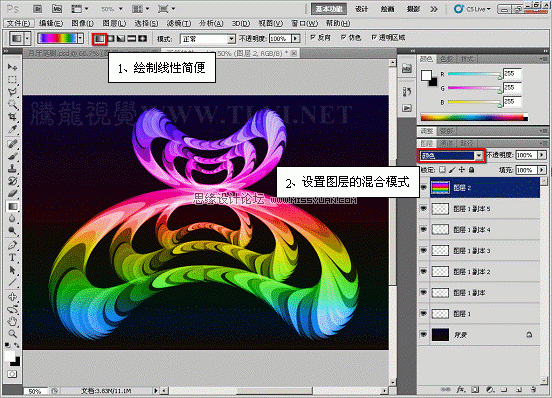Select the Pen tool

click(12, 245)
